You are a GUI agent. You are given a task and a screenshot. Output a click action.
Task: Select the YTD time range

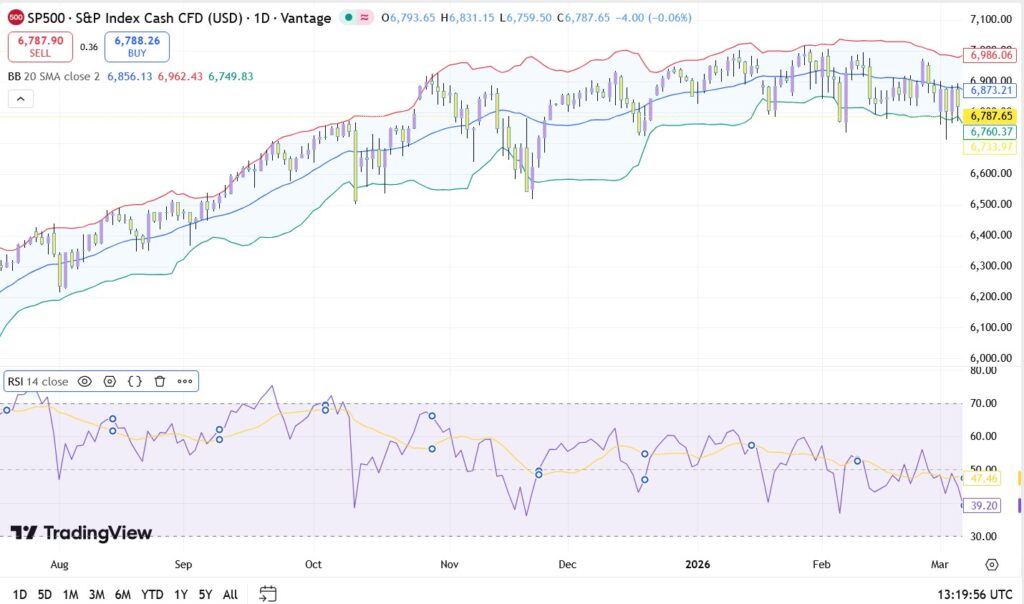[x=152, y=594]
